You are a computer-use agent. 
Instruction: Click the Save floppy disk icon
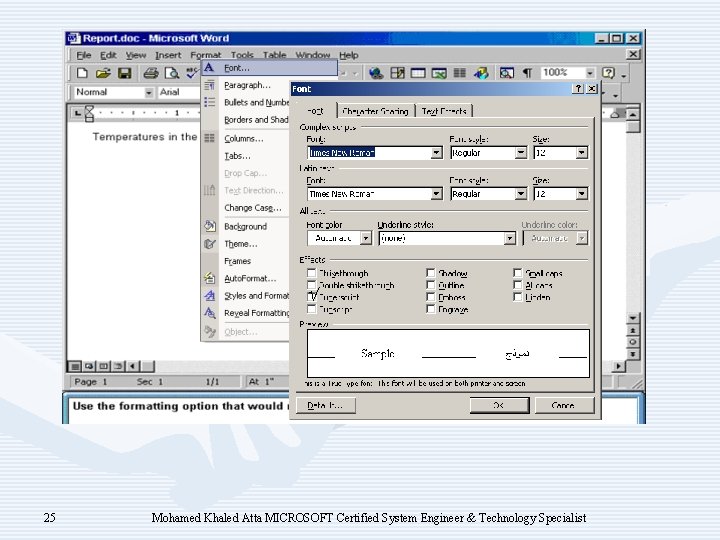124,73
